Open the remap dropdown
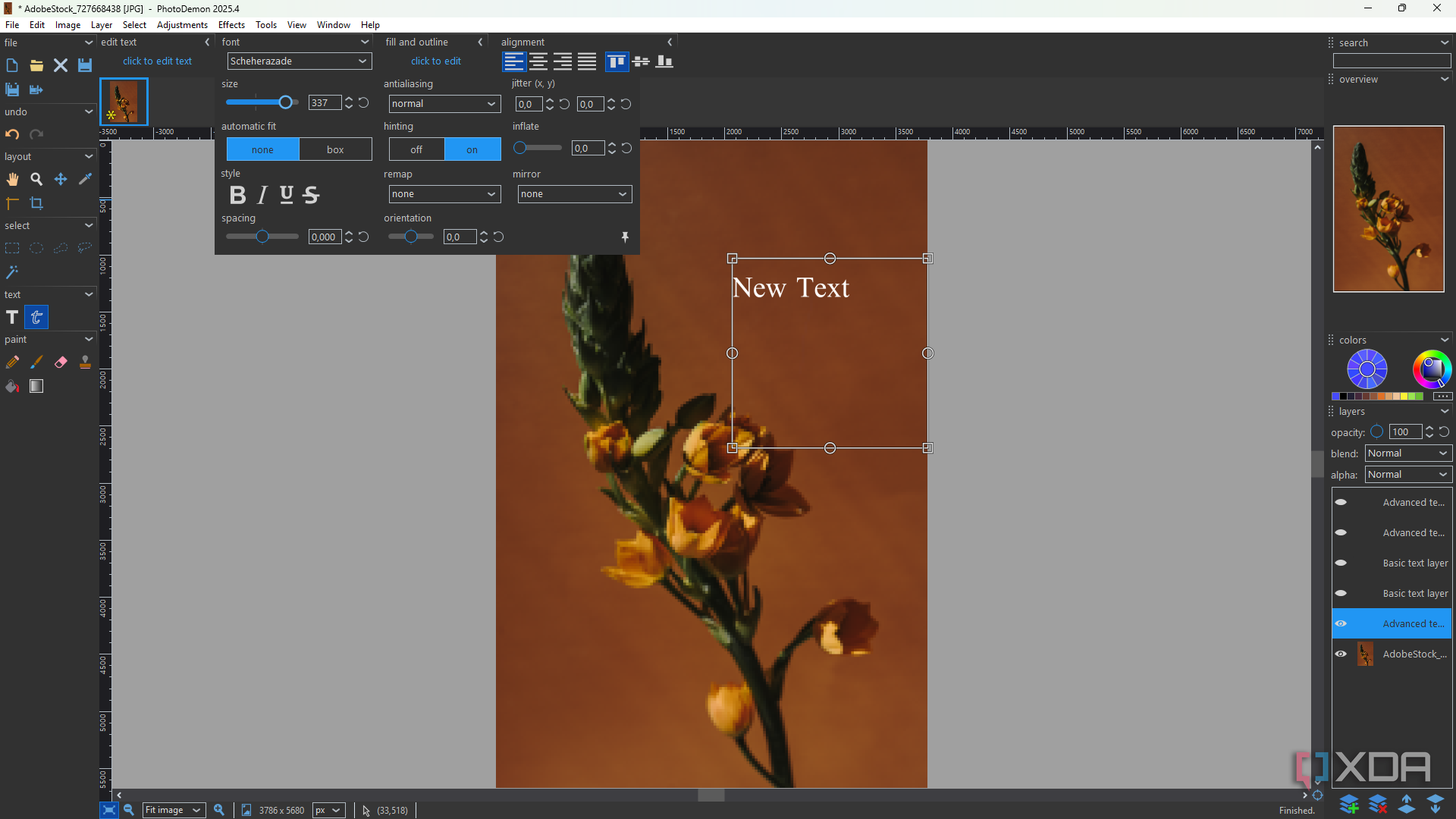1456x819 pixels. coord(445,194)
